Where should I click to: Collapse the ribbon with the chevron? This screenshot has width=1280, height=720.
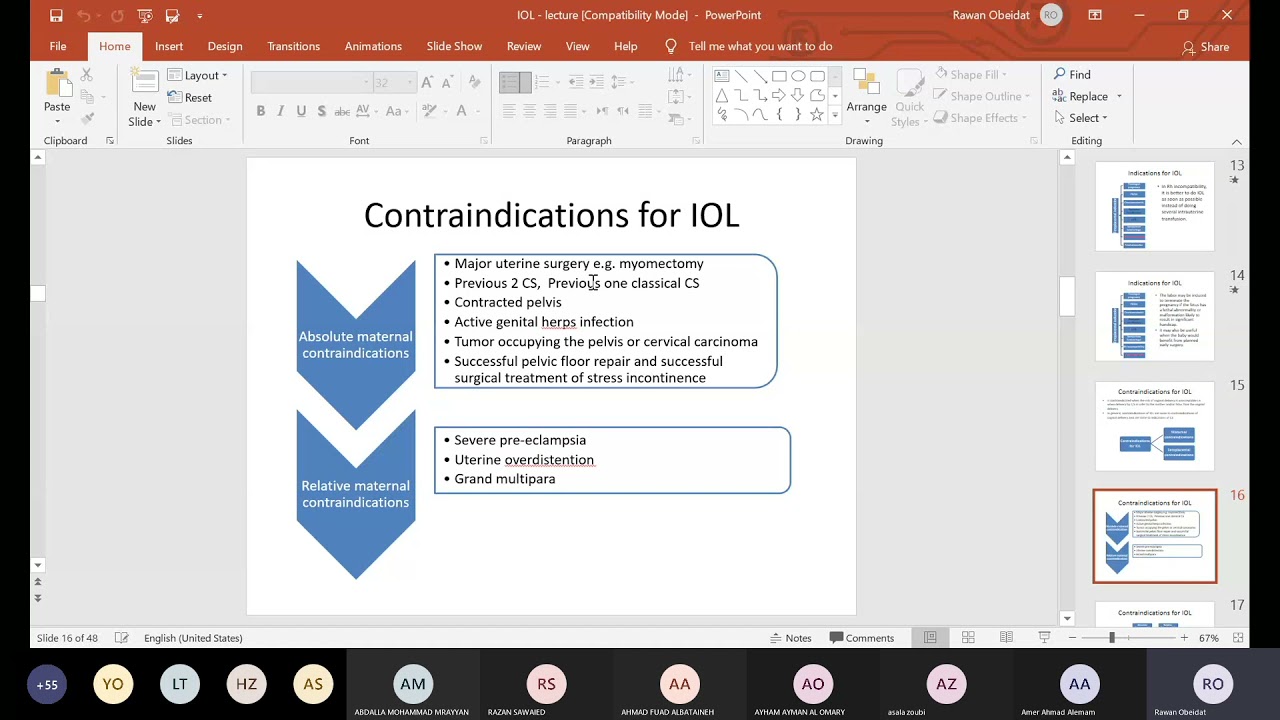coord(1237,141)
